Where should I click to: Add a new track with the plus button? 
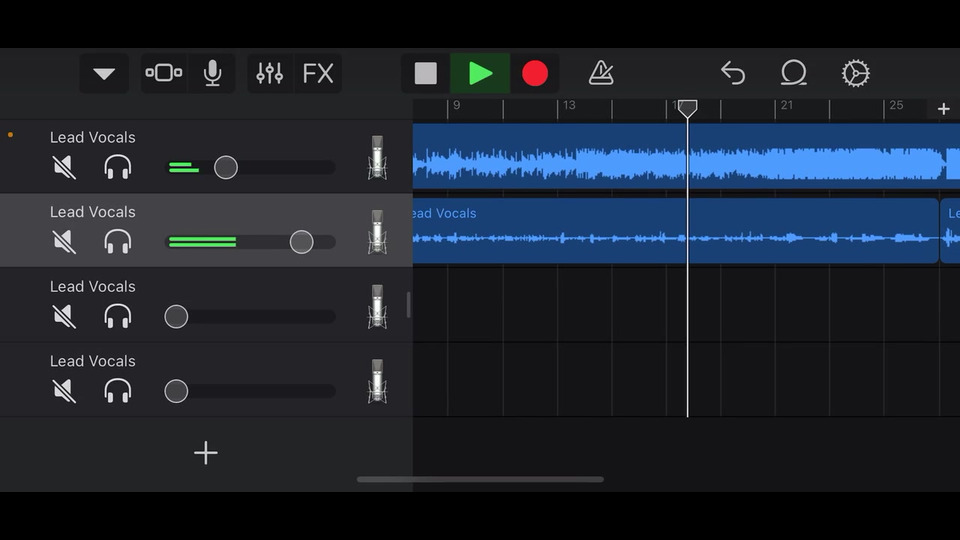click(x=206, y=453)
